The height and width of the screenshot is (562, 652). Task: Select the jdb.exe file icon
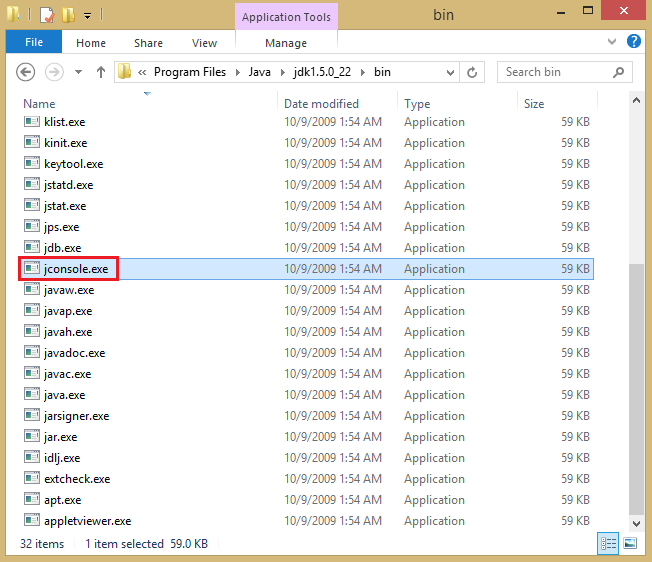[x=32, y=247]
